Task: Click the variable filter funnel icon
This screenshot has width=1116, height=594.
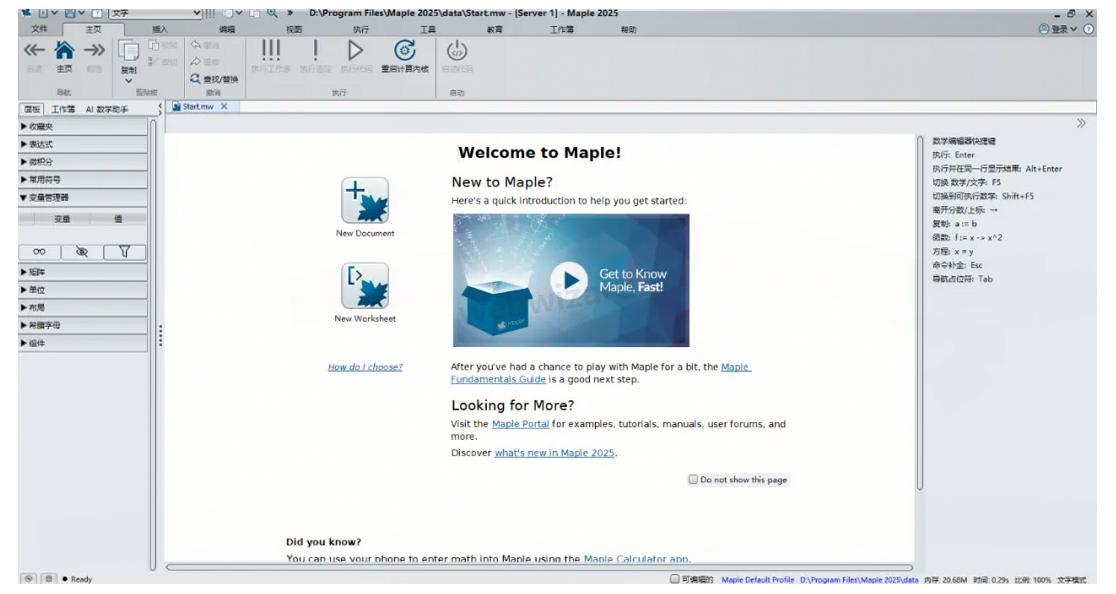Action: [x=124, y=251]
